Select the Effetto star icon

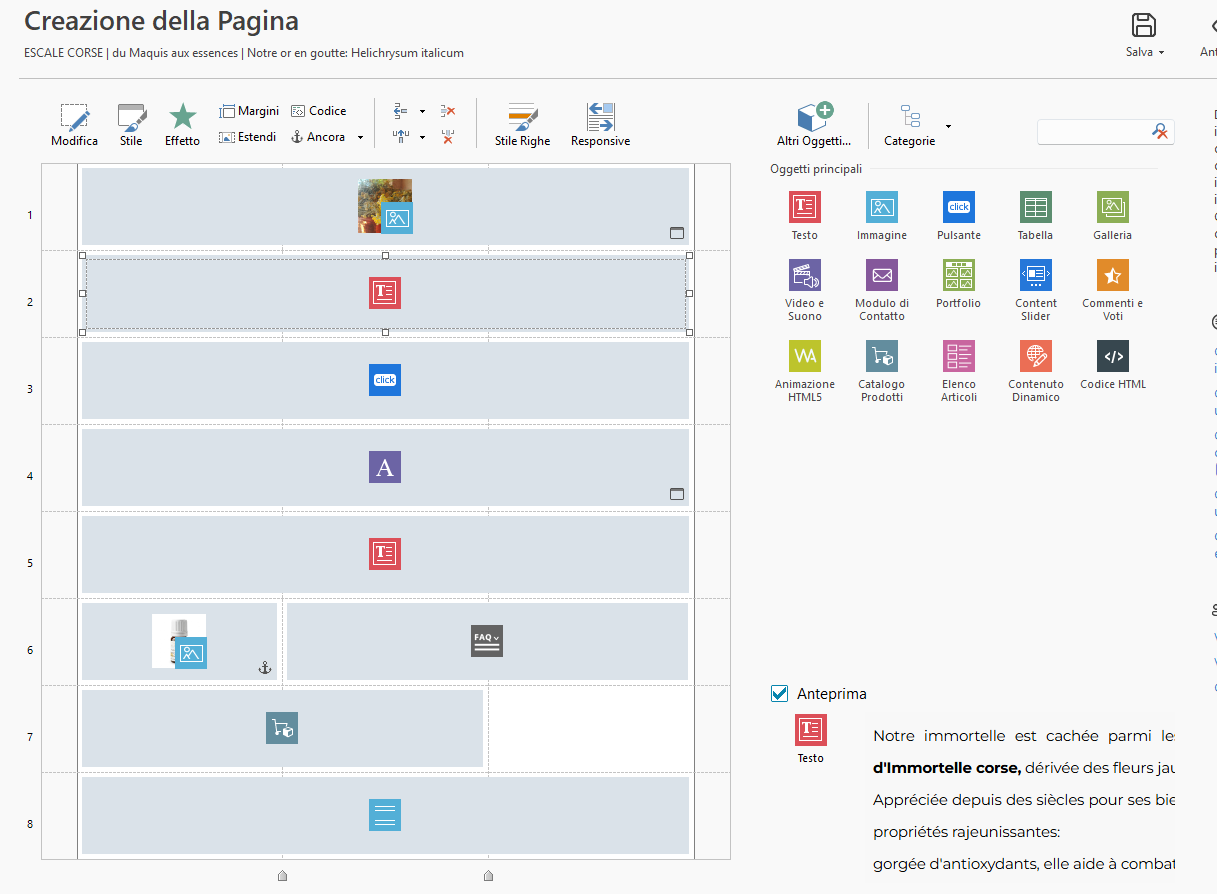pos(182,119)
